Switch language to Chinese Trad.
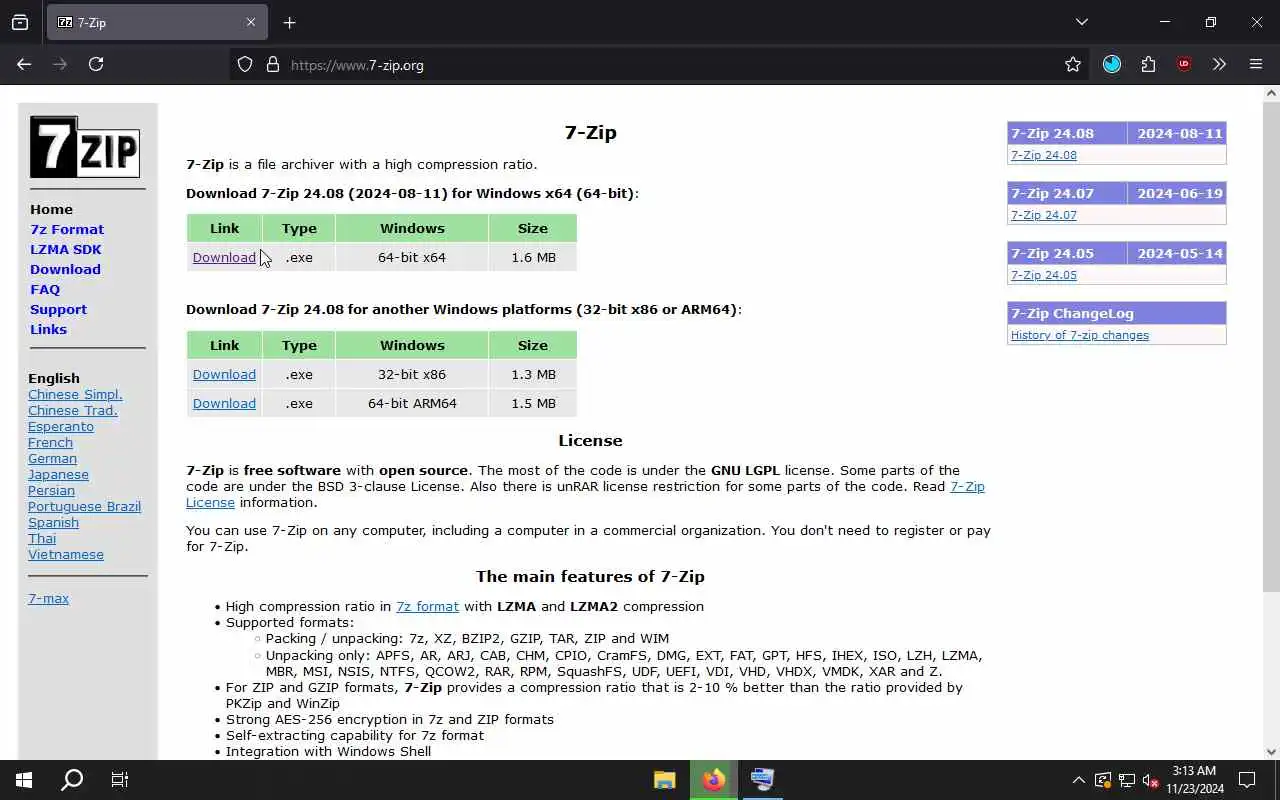Image resolution: width=1280 pixels, height=800 pixels. coord(73,410)
